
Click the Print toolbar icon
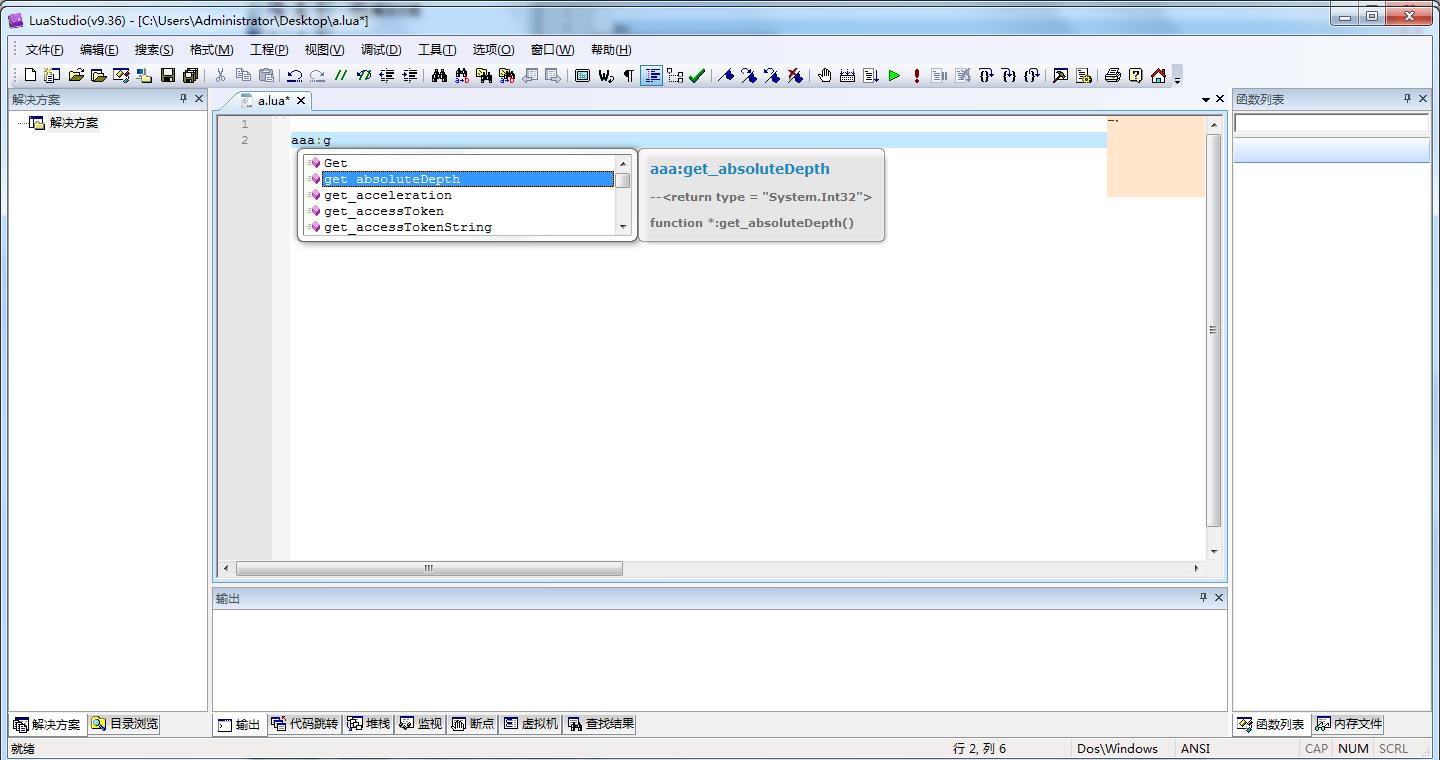1112,75
